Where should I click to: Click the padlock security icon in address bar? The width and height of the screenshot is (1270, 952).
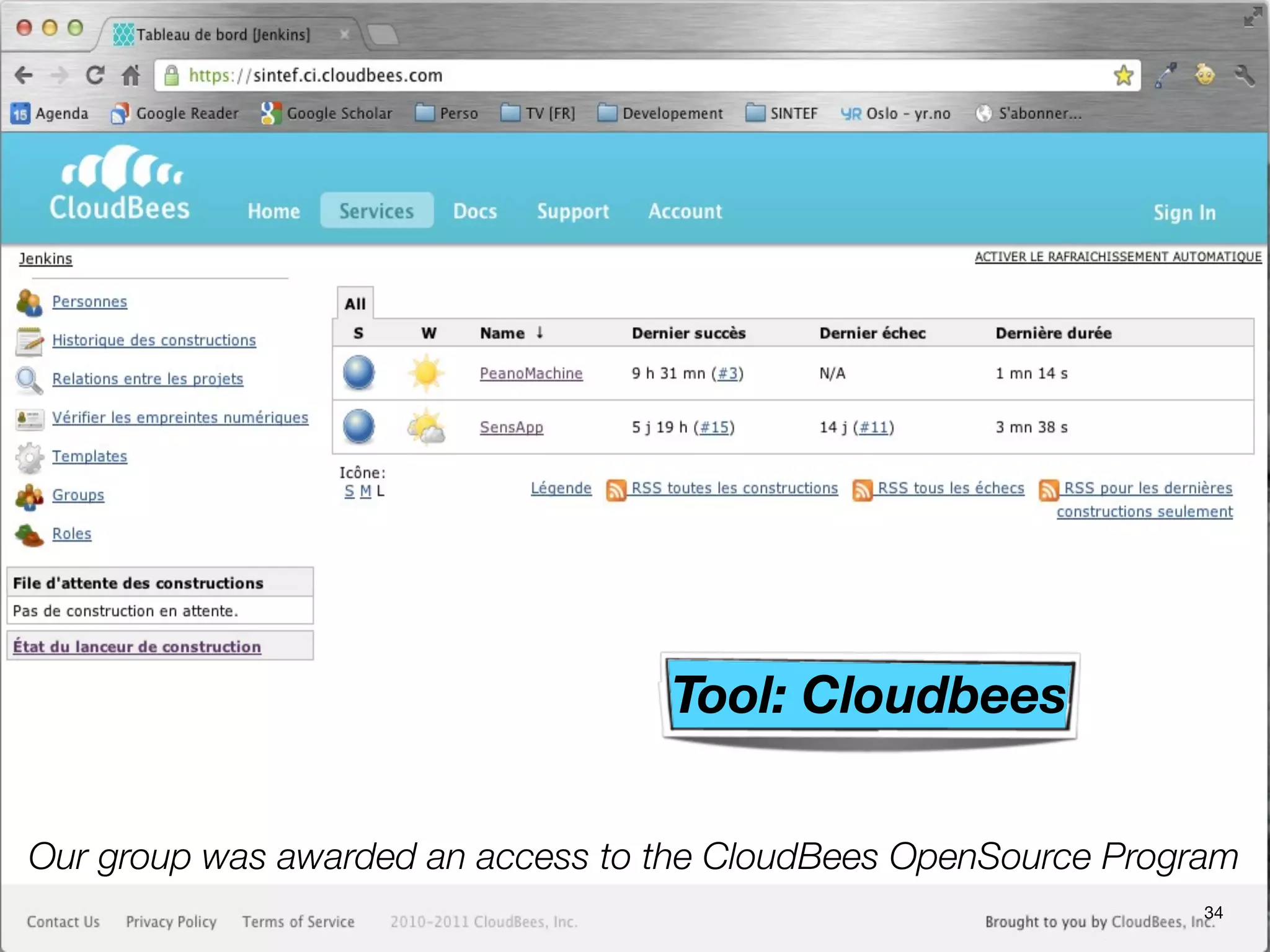[171, 75]
